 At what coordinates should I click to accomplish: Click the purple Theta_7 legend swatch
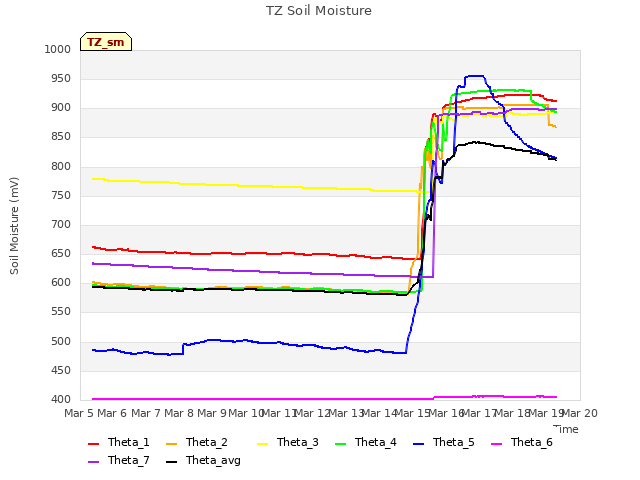click(93, 462)
